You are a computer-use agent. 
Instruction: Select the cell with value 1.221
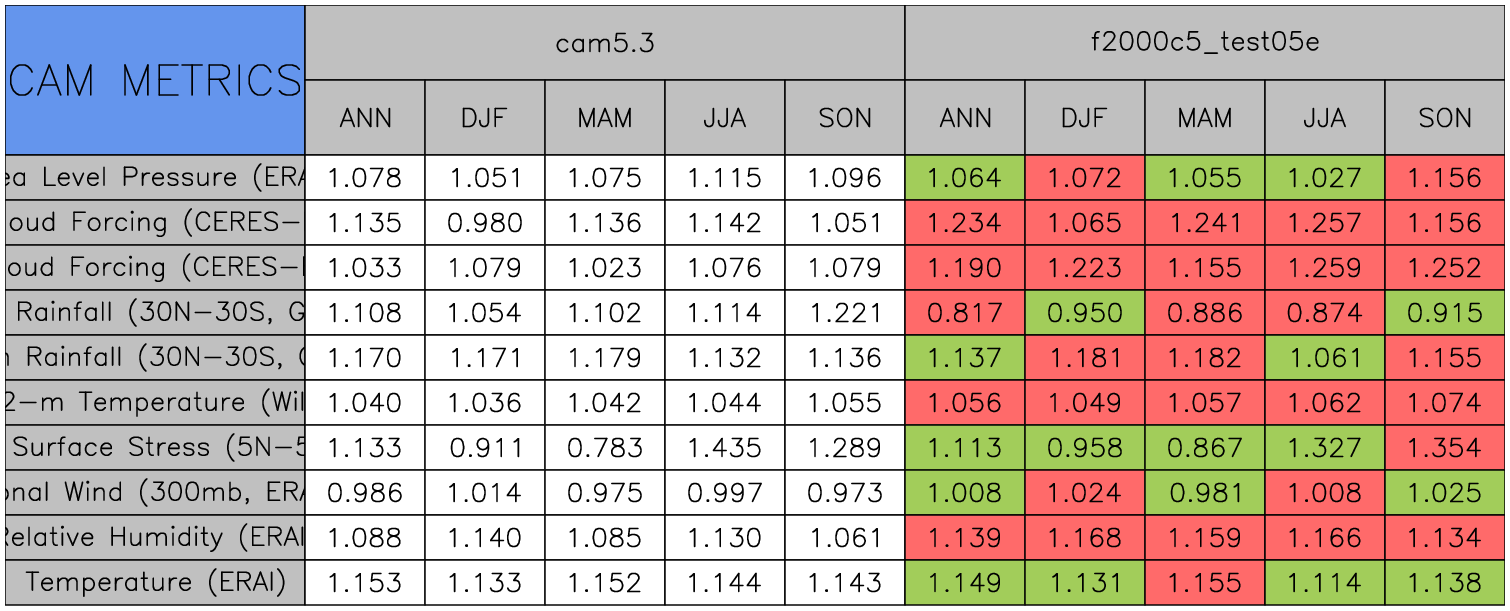[845, 312]
